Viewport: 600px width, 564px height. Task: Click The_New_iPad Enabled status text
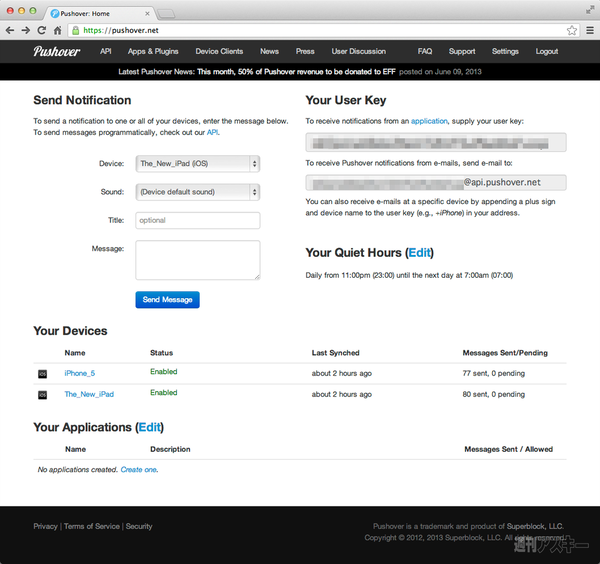(164, 393)
